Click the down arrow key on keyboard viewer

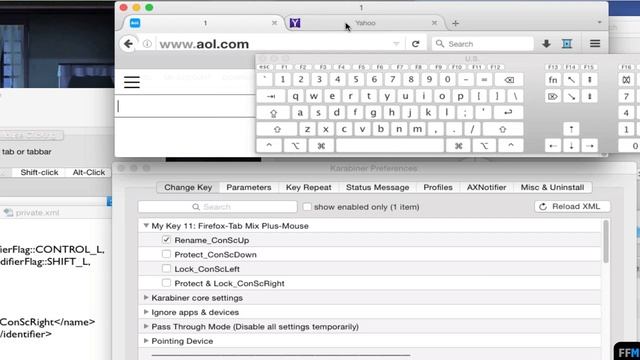coord(571,146)
